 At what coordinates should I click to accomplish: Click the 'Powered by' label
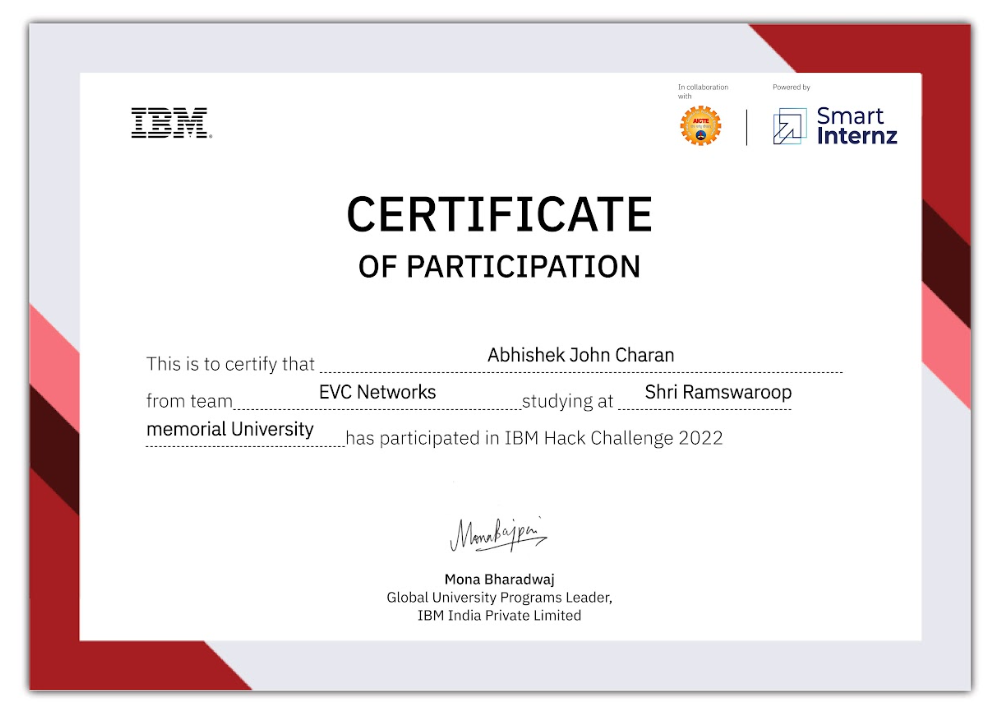pyautogui.click(x=791, y=87)
